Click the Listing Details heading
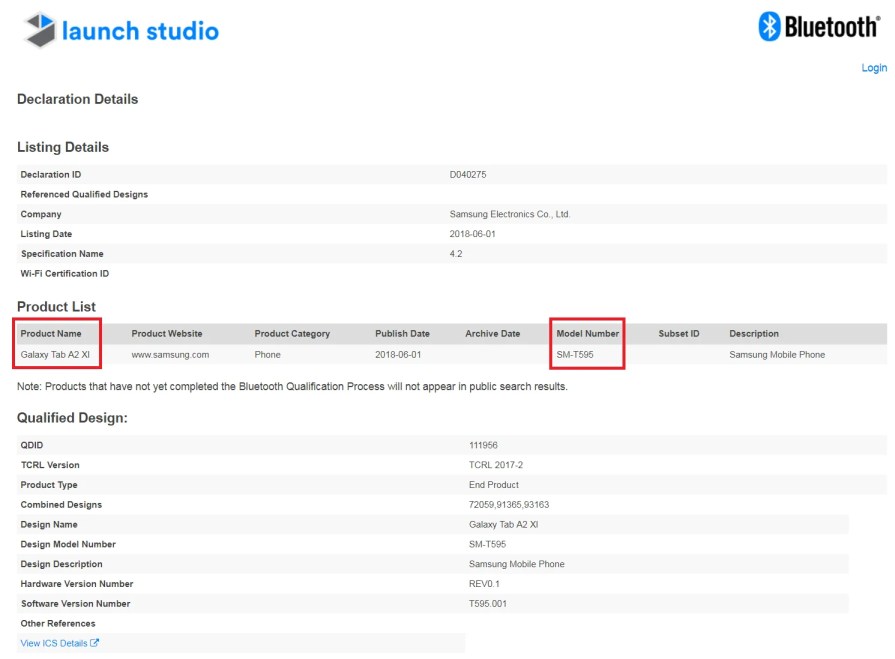895x659 pixels. (x=63, y=147)
